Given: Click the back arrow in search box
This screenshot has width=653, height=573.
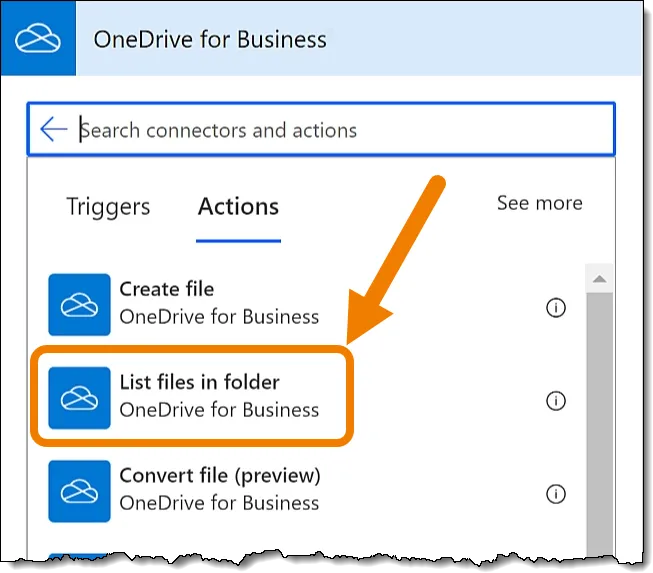Looking at the screenshot, I should [x=53, y=130].
